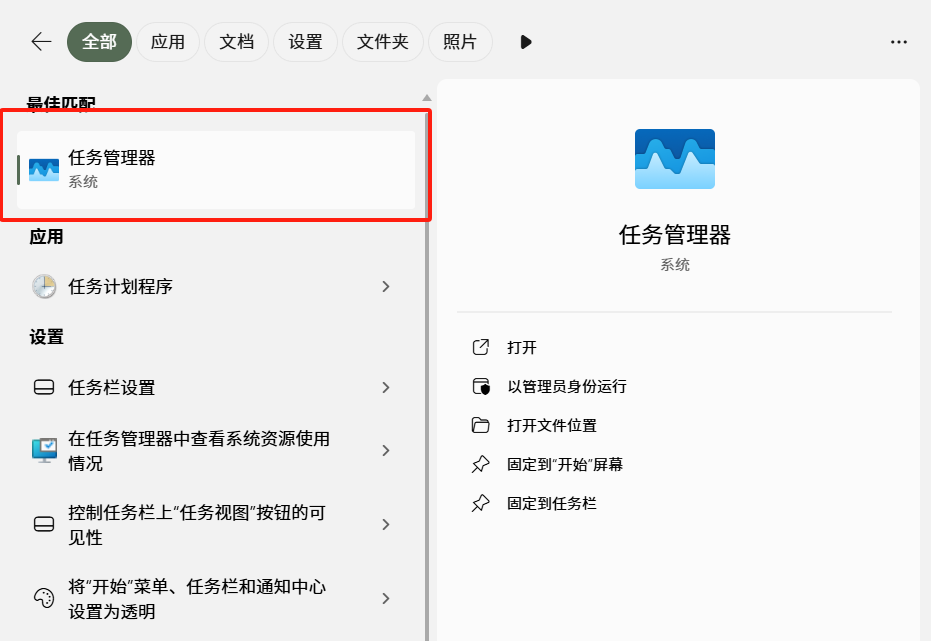
Task: Click the pin icon for 固定到任务栏
Action: coord(481,503)
